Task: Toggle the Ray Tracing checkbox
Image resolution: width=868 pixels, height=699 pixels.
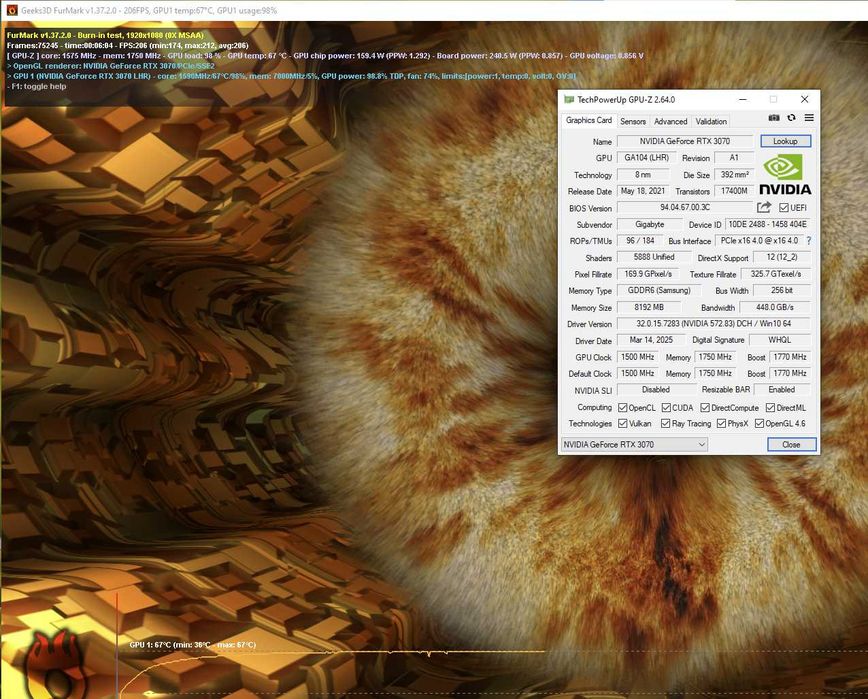Action: point(666,423)
